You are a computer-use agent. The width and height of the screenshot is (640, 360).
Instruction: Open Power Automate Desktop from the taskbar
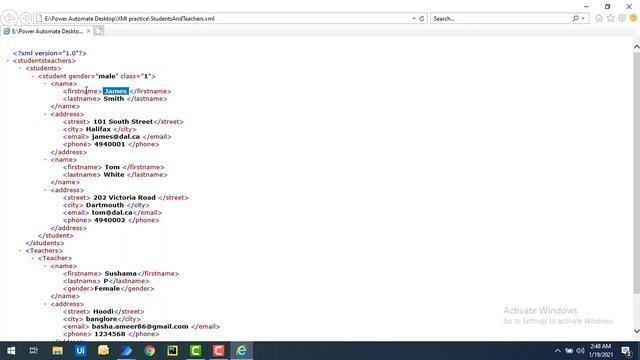click(127, 351)
